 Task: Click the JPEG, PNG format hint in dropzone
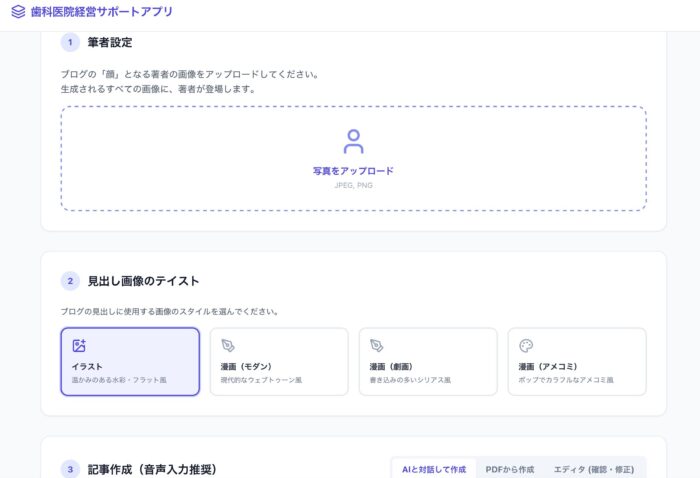click(x=353, y=185)
